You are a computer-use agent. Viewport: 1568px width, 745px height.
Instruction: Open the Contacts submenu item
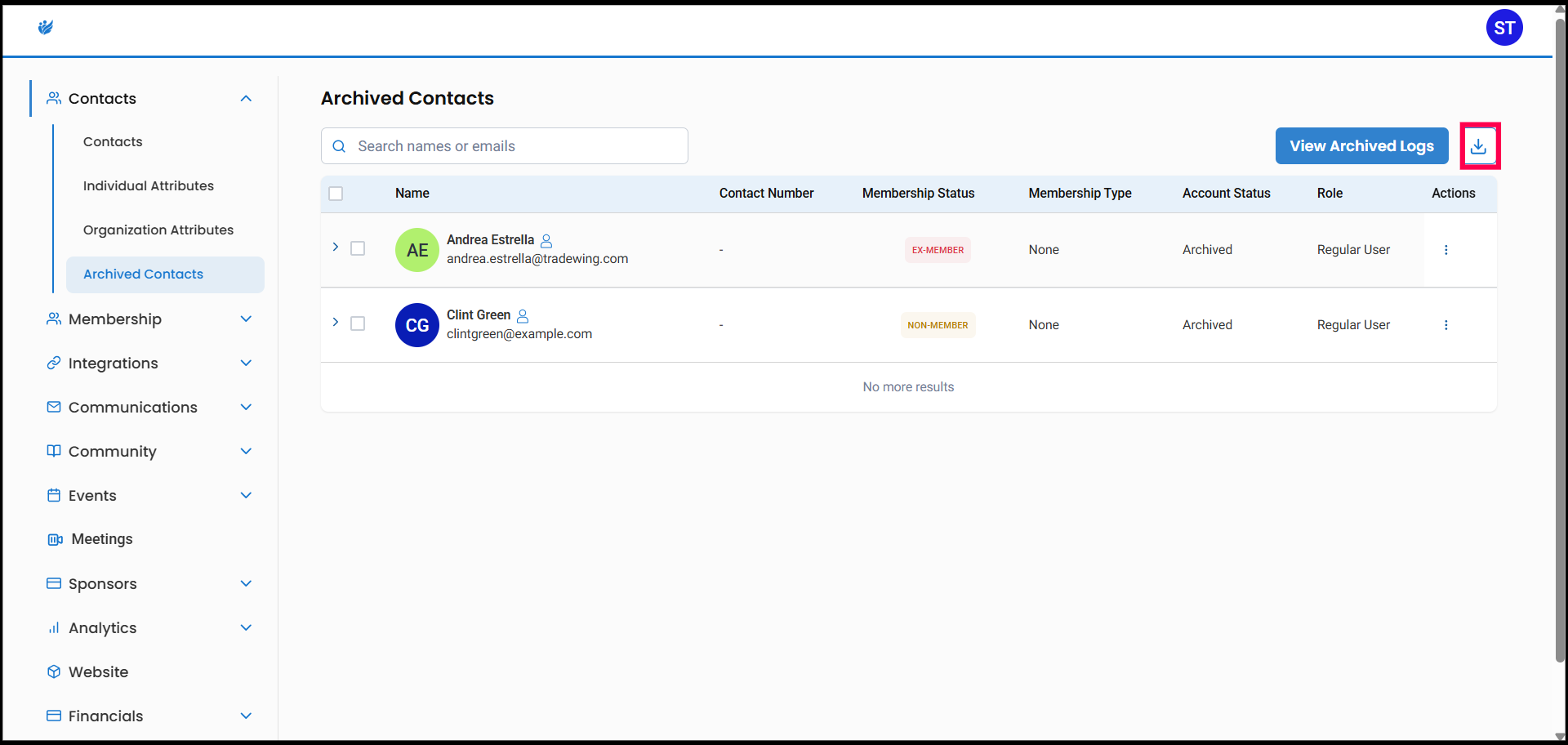click(x=113, y=142)
